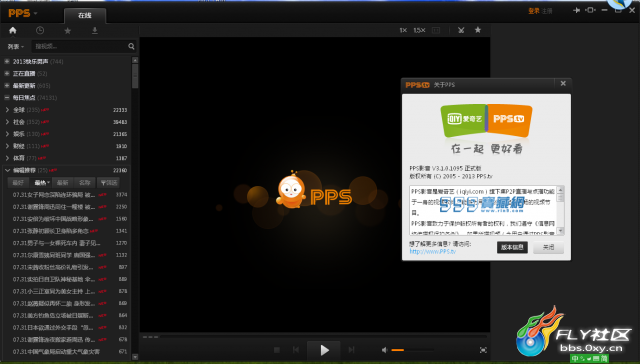Select the last video row with count 671

click(67, 351)
